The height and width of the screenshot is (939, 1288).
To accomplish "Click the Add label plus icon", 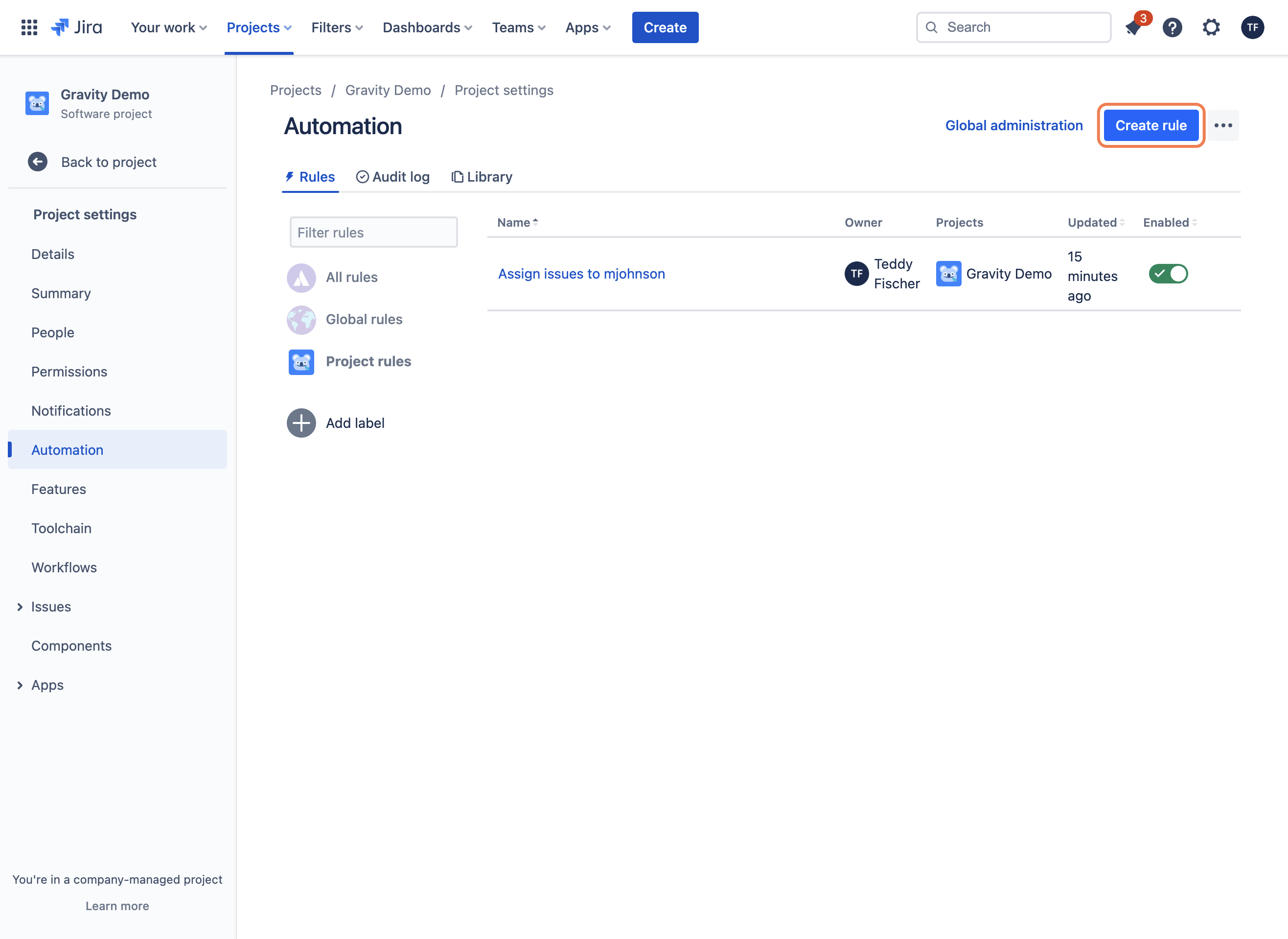I will pyautogui.click(x=301, y=423).
